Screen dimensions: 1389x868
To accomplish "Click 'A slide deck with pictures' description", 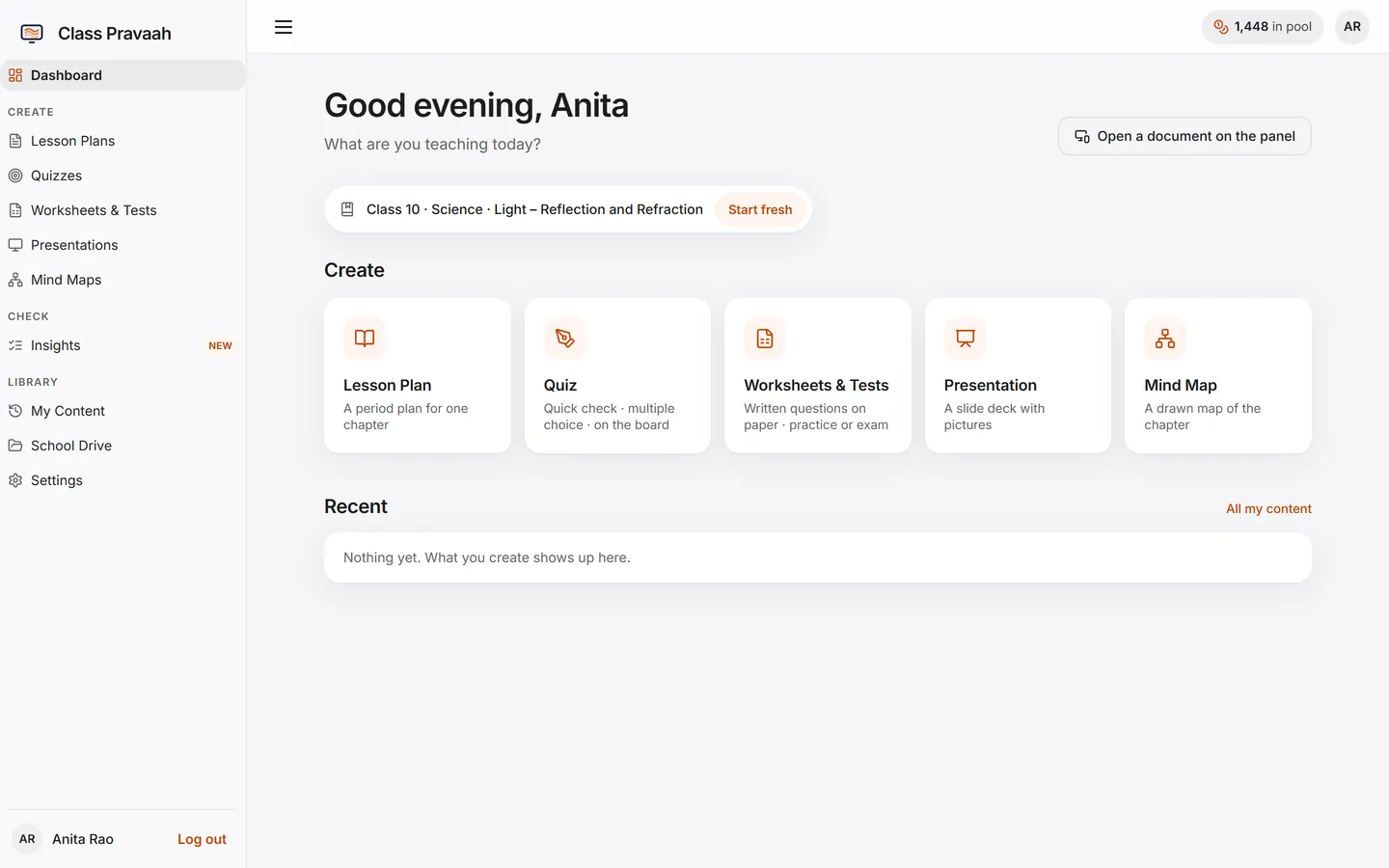I will [994, 417].
